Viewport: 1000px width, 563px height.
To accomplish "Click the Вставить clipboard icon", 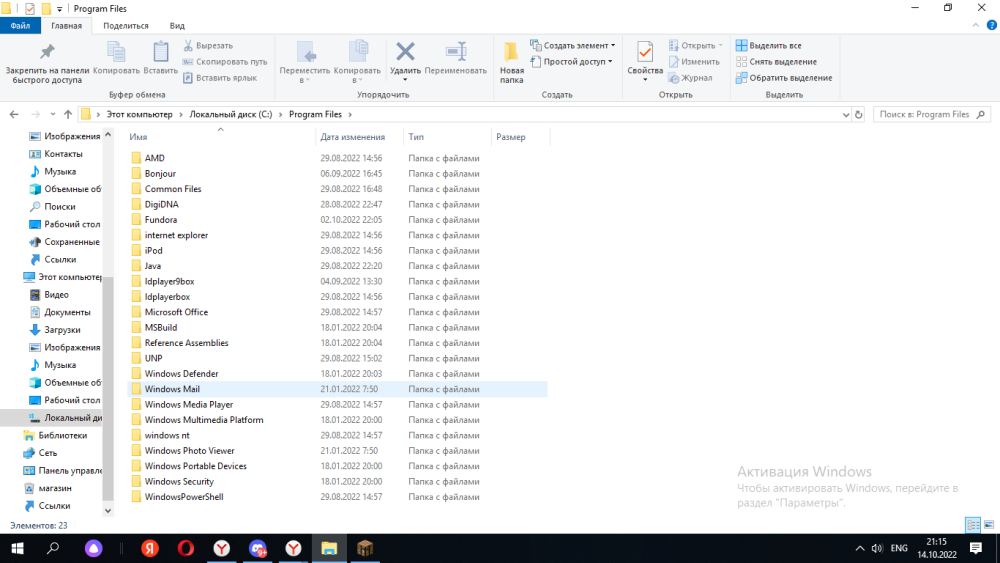I will click(161, 53).
